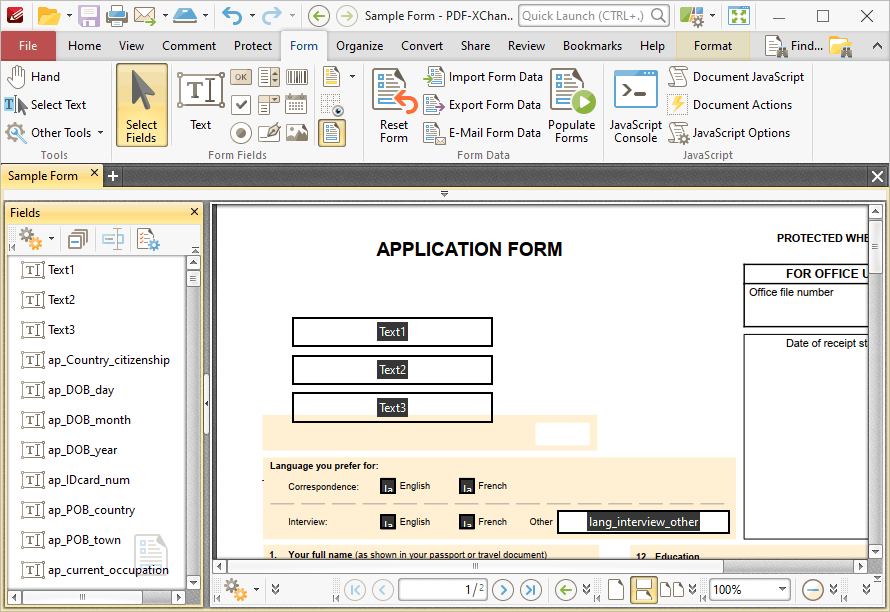Image resolution: width=890 pixels, height=612 pixels.
Task: Expand the Other Tools dropdown
Action: [x=100, y=133]
